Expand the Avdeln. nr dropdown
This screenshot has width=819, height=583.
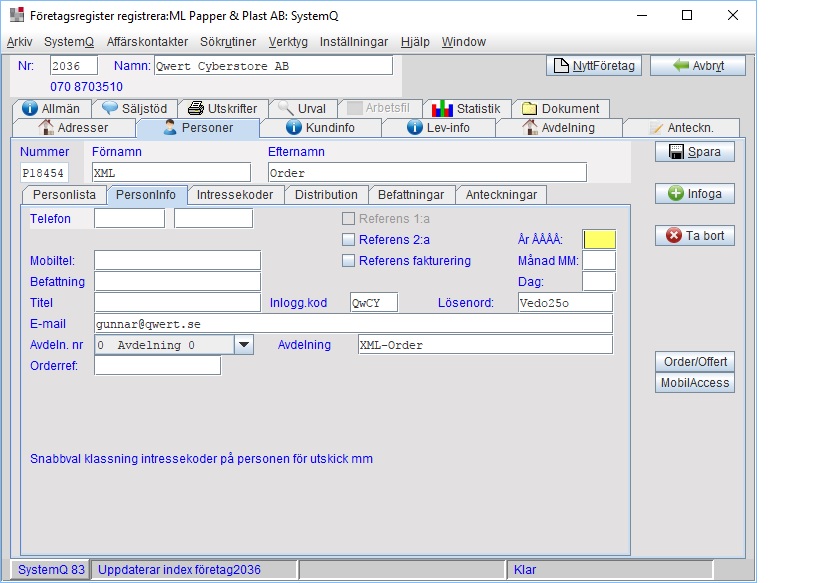244,344
